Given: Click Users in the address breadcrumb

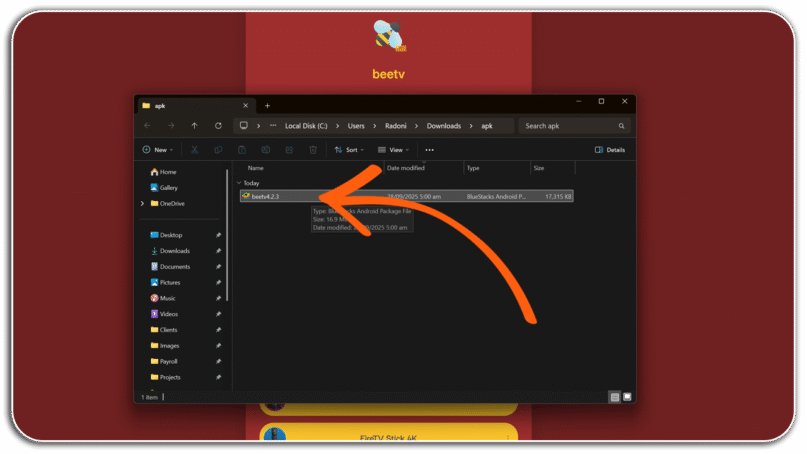Looking at the screenshot, I should pyautogui.click(x=356, y=126).
